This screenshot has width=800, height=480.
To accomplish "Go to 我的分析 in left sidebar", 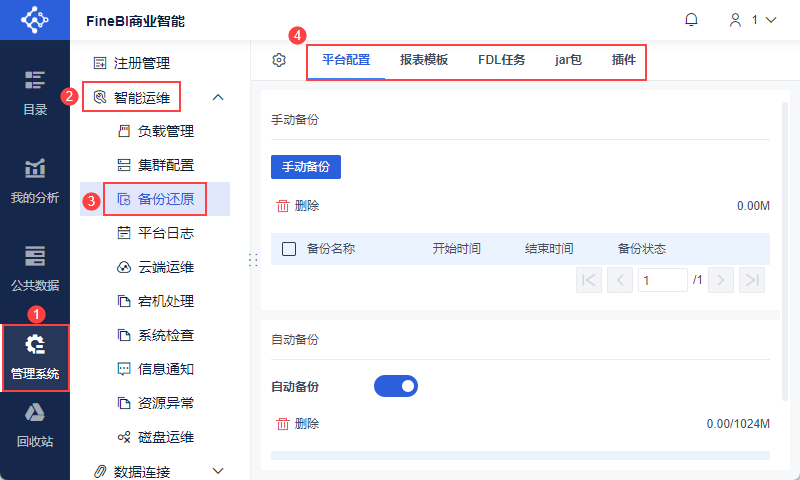I will [35, 168].
